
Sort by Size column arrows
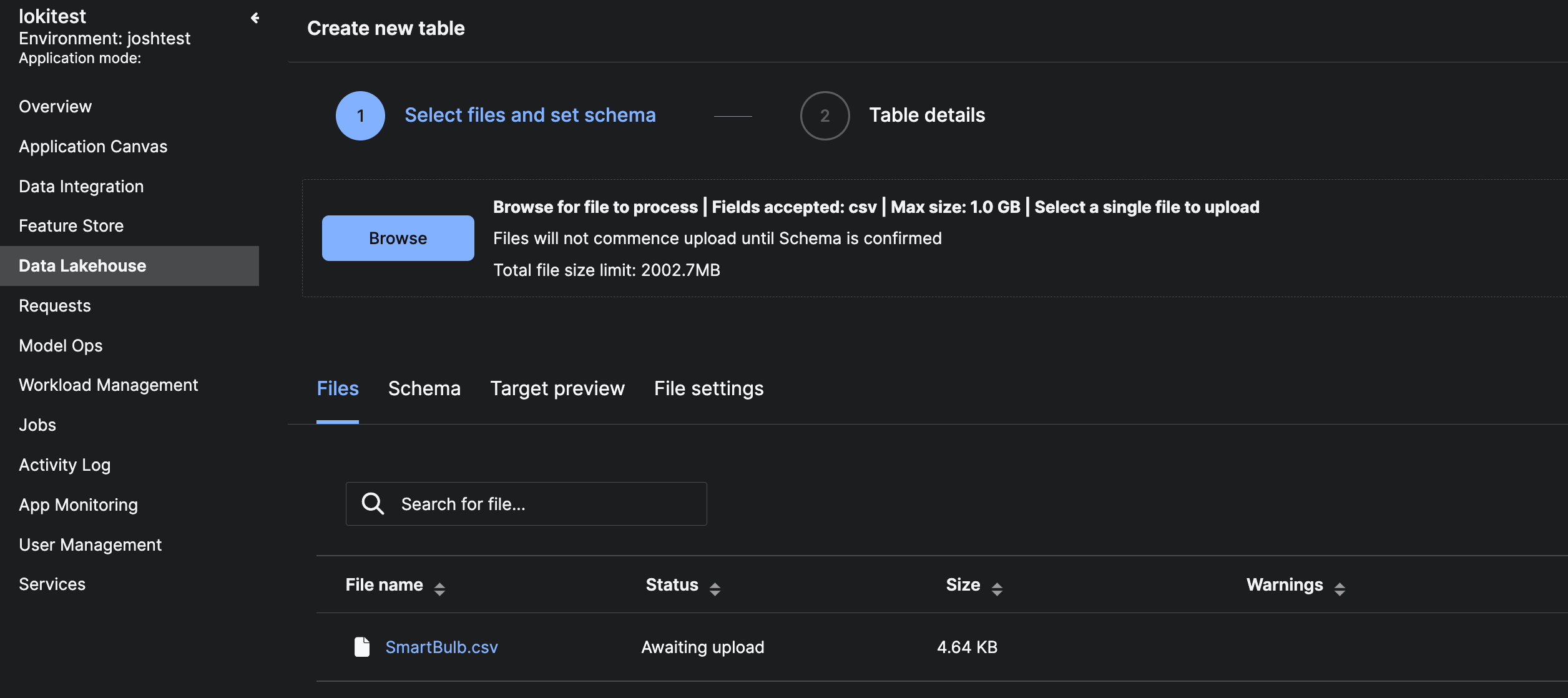click(997, 589)
